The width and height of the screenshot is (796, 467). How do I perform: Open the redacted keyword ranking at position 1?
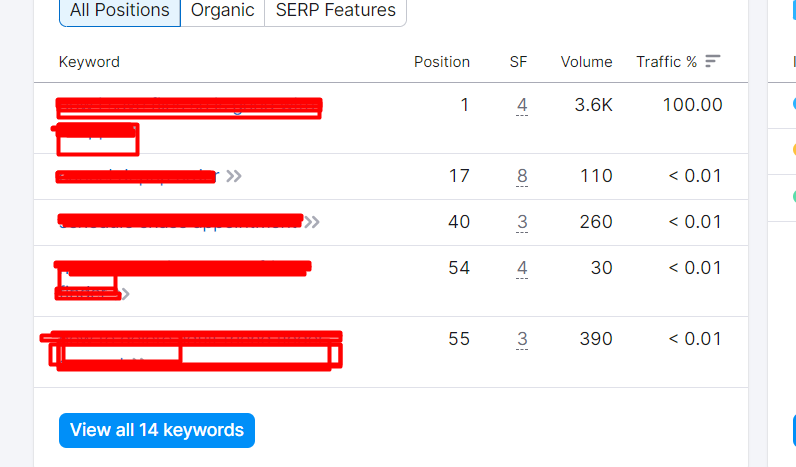point(189,126)
